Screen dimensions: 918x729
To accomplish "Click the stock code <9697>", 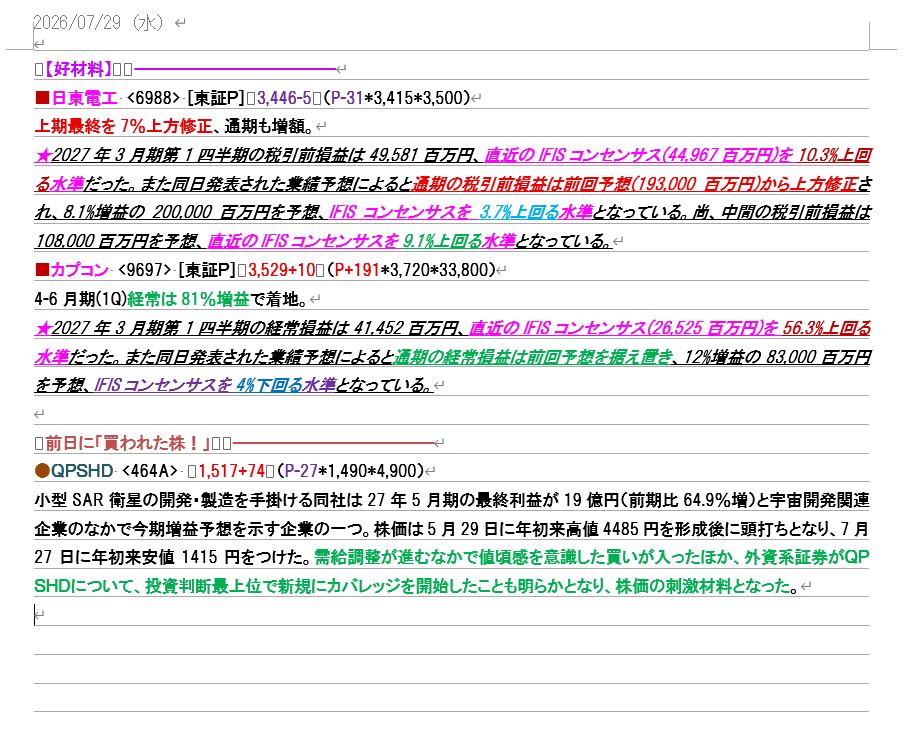I will click(144, 270).
